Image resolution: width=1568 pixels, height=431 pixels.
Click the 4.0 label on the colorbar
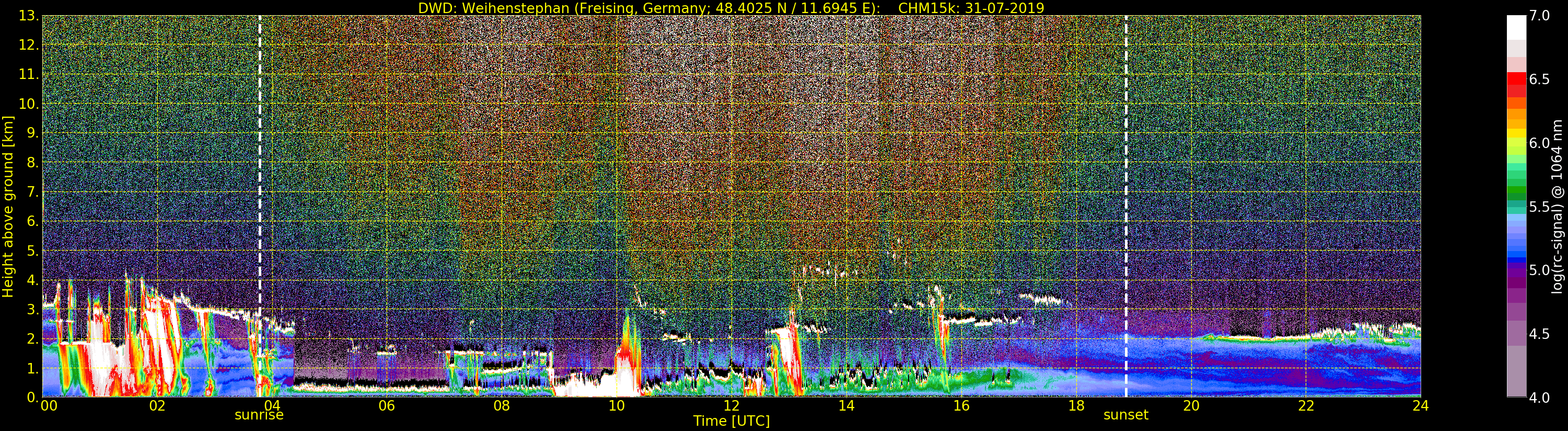coord(1539,398)
